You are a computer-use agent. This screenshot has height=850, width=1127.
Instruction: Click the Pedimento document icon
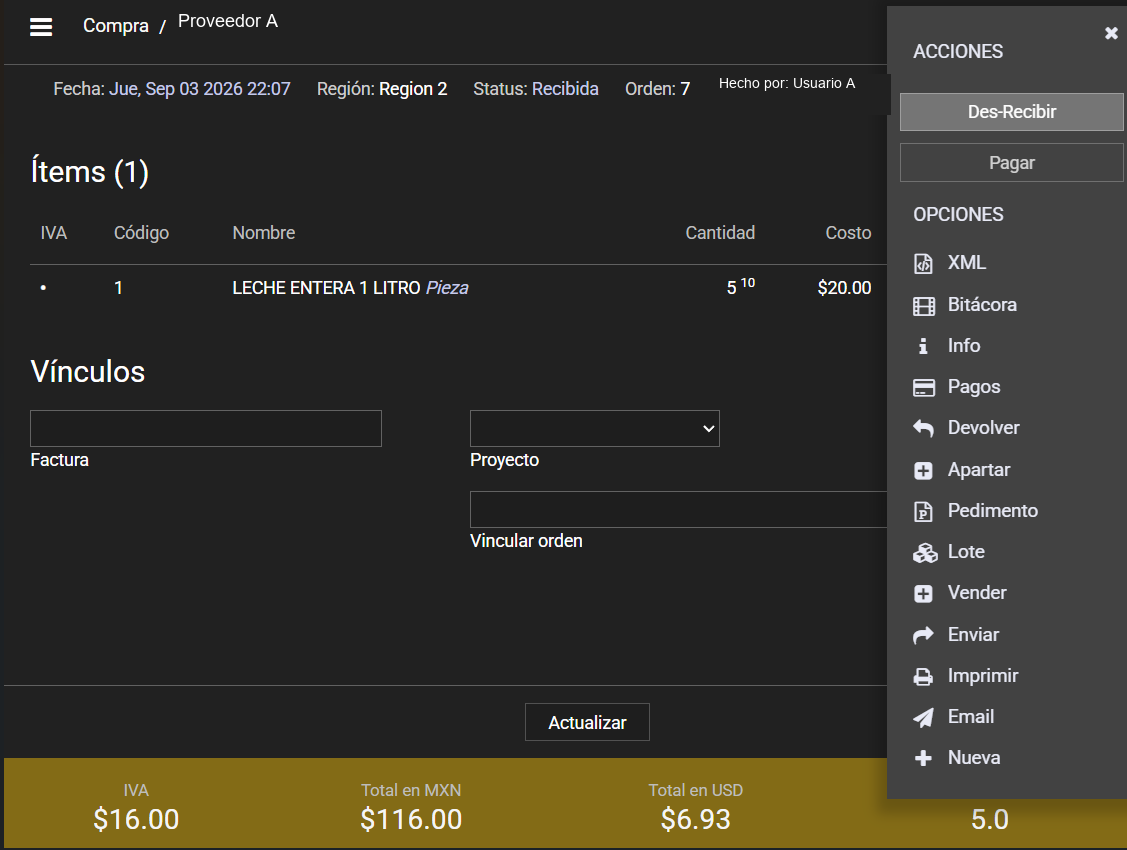point(924,512)
